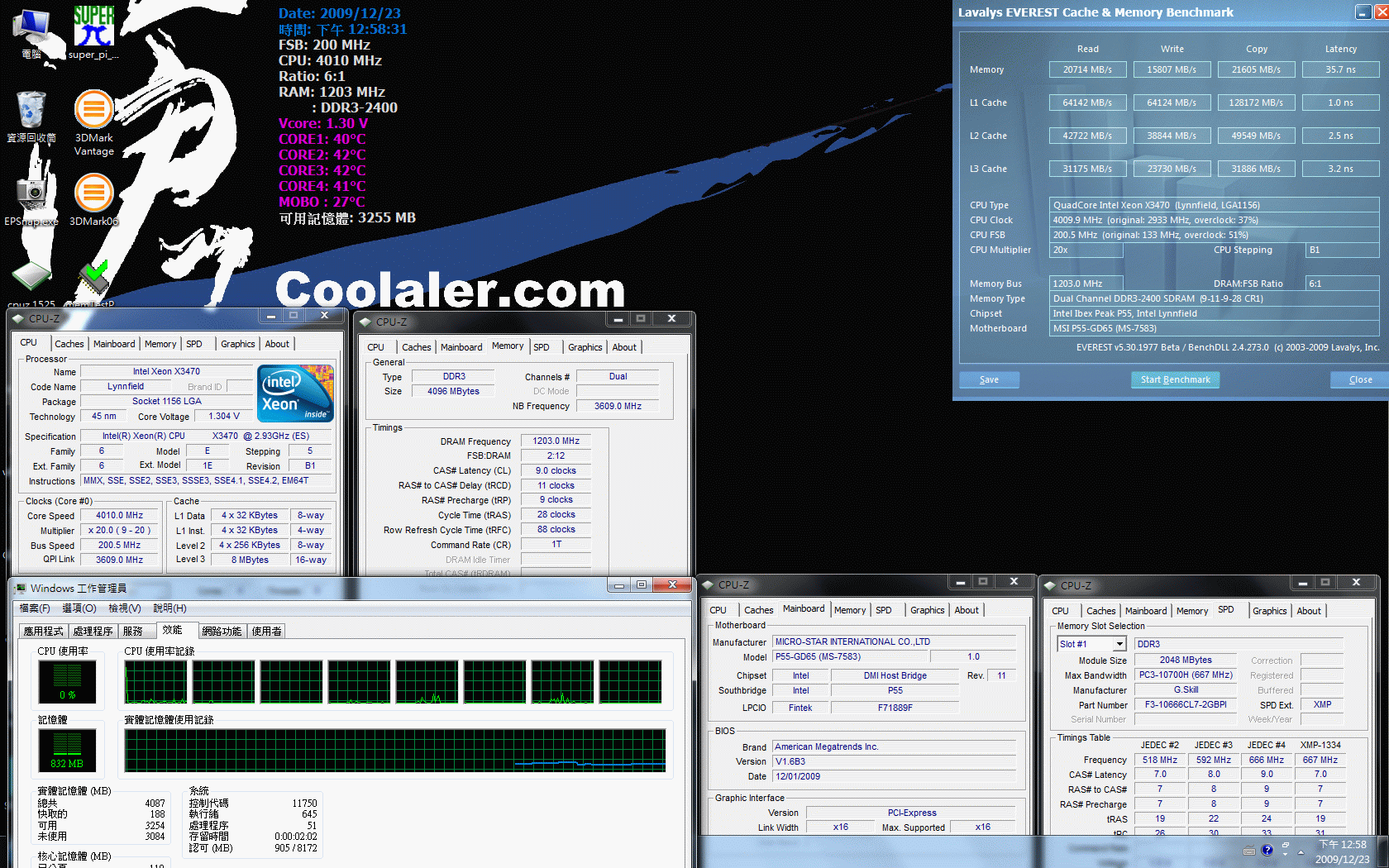Switch to the 應用程式 tab in Task Manager
Image resolution: width=1389 pixels, height=868 pixels.
(43, 632)
